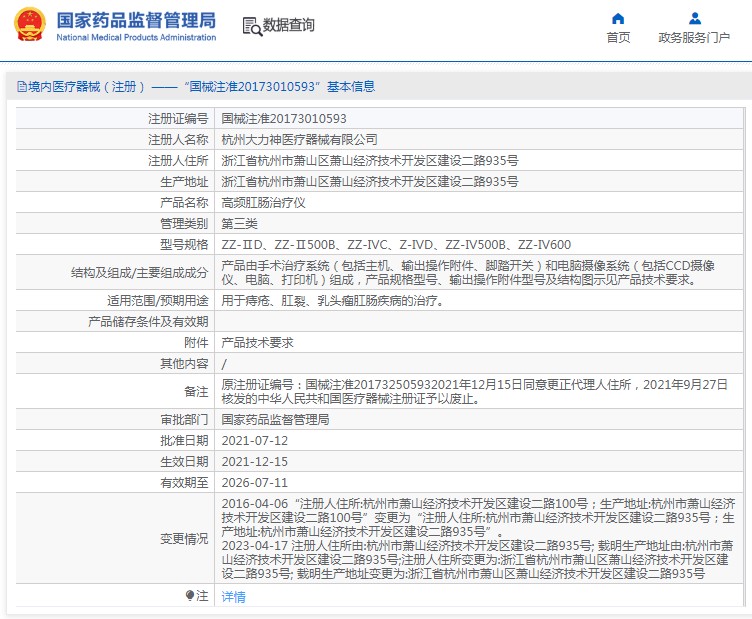
Task: Click the home house icon
Action: pos(618,18)
